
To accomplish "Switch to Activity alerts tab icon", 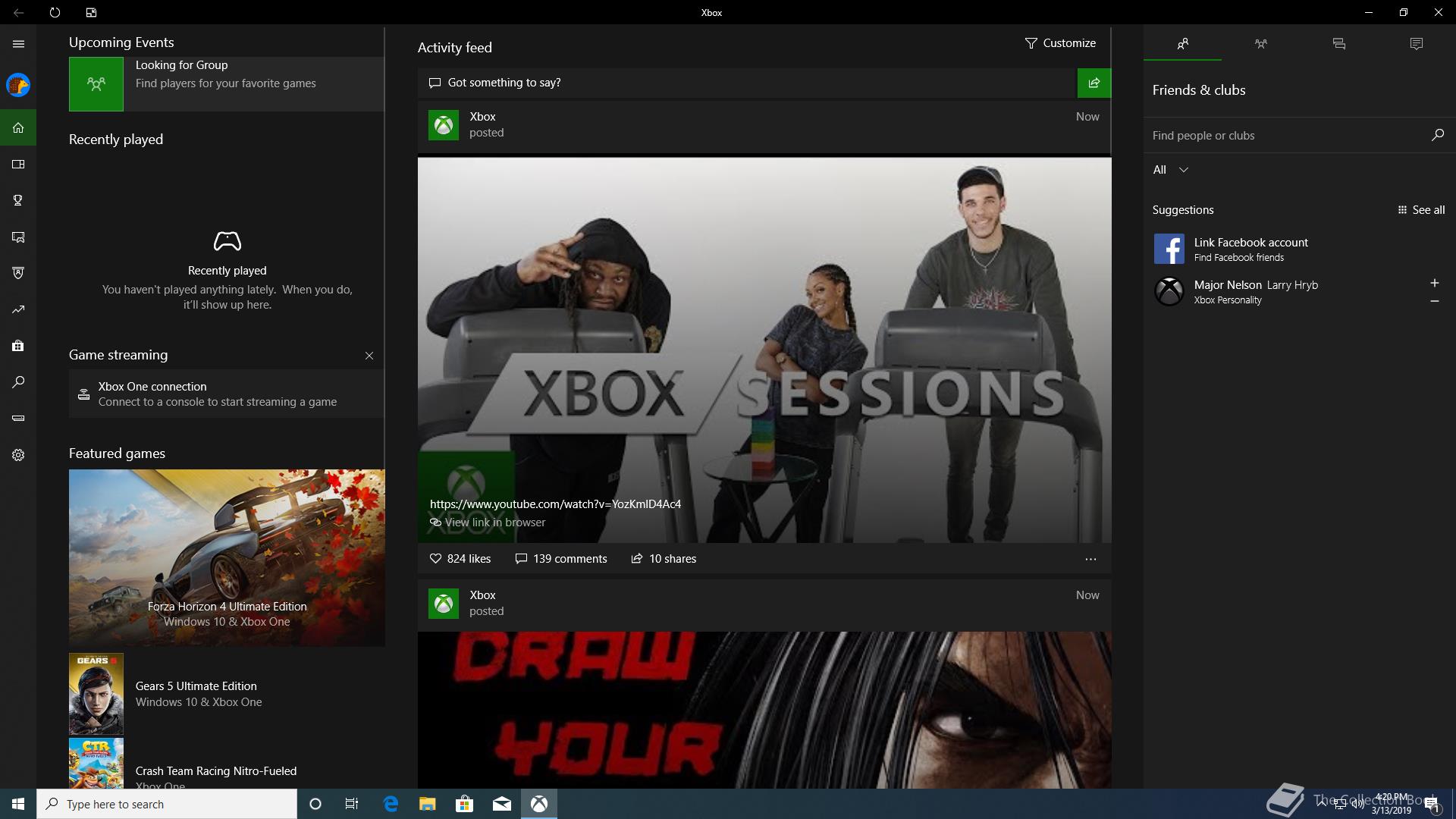I will [x=1416, y=44].
